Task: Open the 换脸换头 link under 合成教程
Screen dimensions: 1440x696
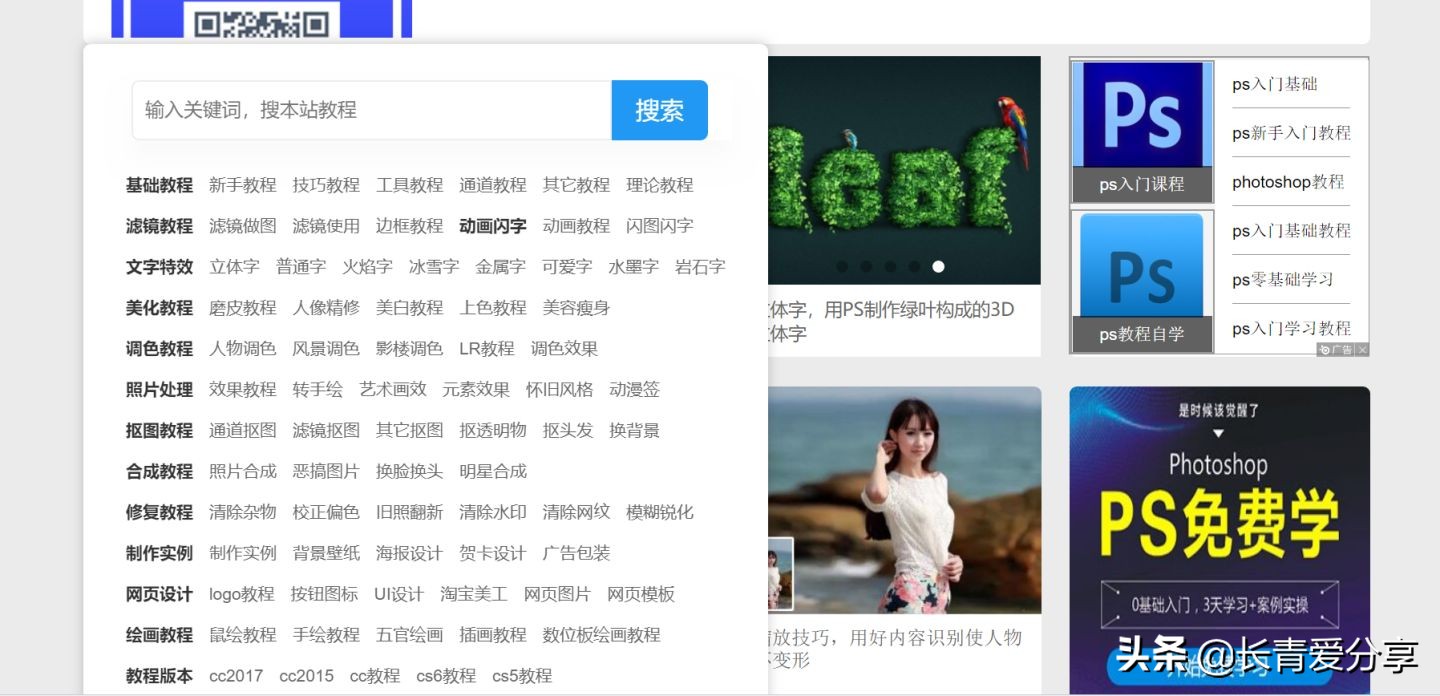Action: (x=409, y=470)
